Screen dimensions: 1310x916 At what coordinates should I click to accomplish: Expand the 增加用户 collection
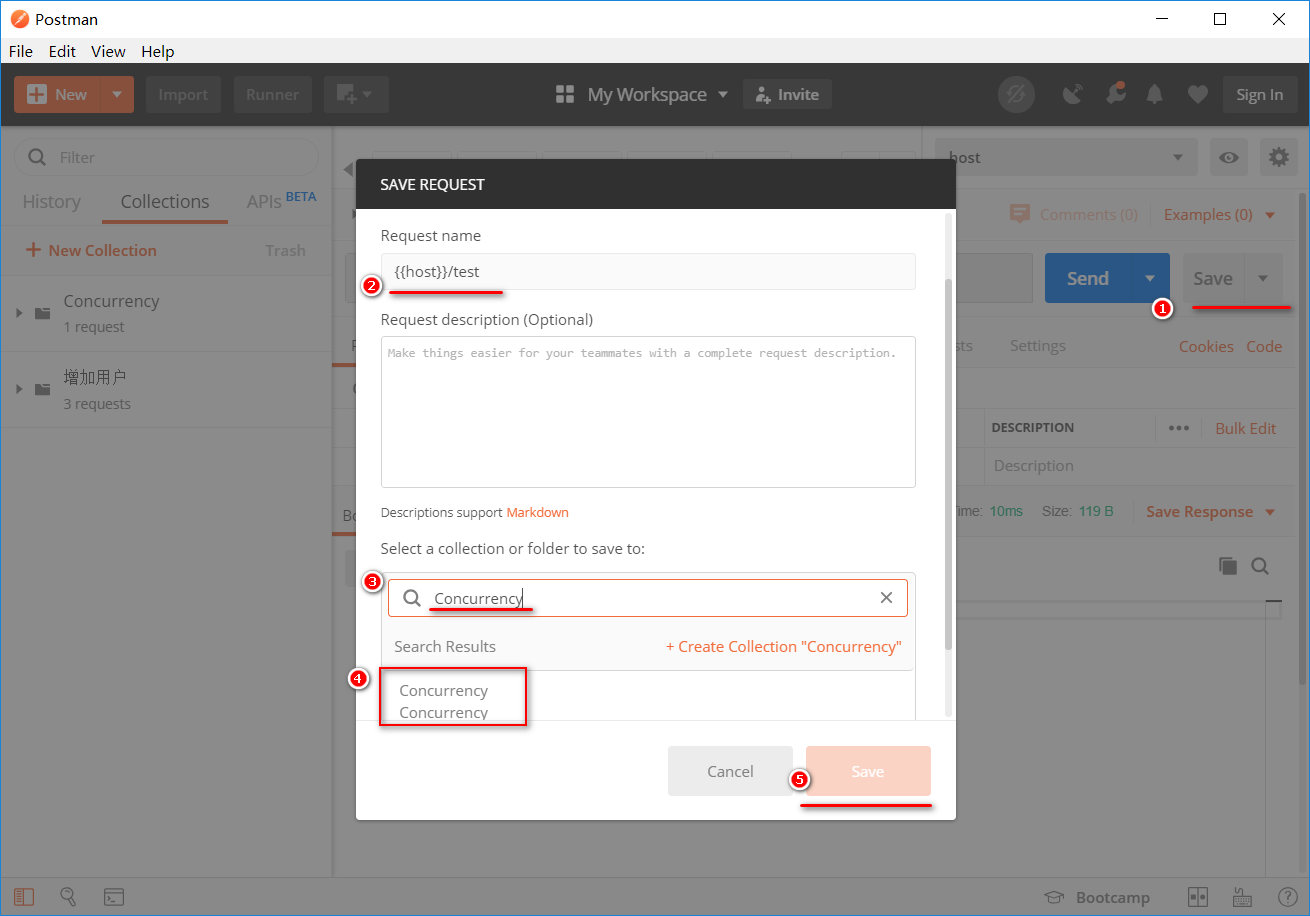coord(19,389)
